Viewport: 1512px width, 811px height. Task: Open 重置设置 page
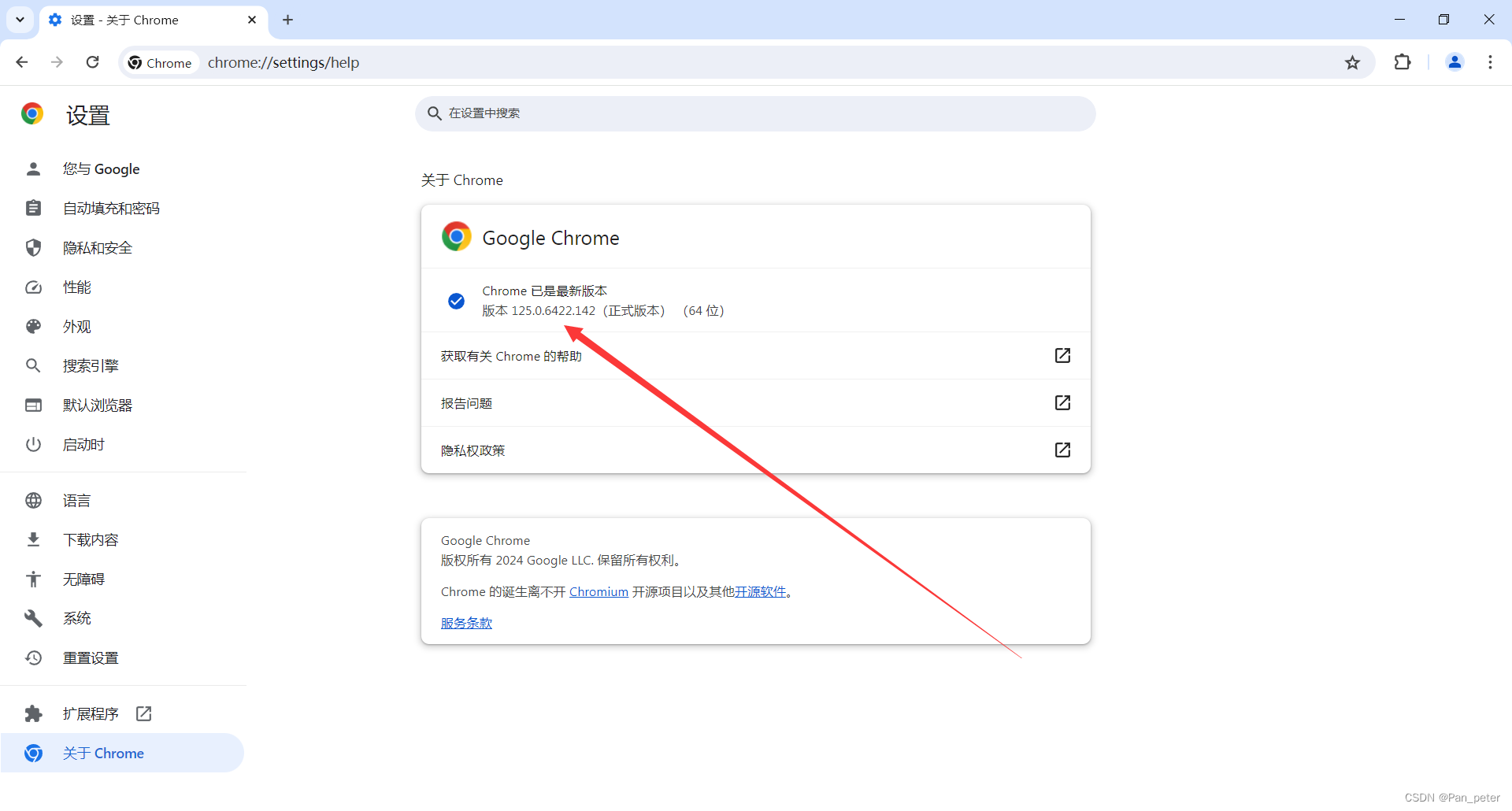pos(123,658)
